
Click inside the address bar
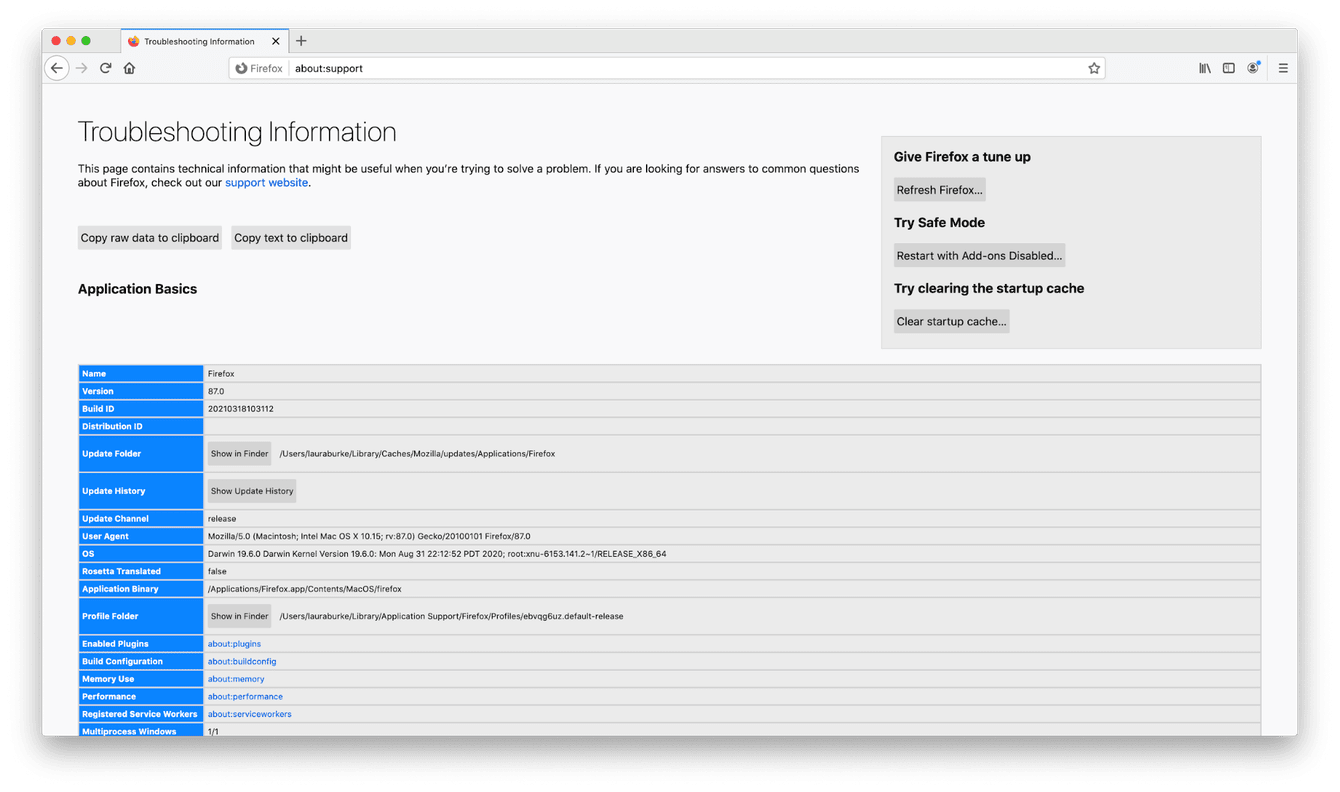(x=600, y=68)
